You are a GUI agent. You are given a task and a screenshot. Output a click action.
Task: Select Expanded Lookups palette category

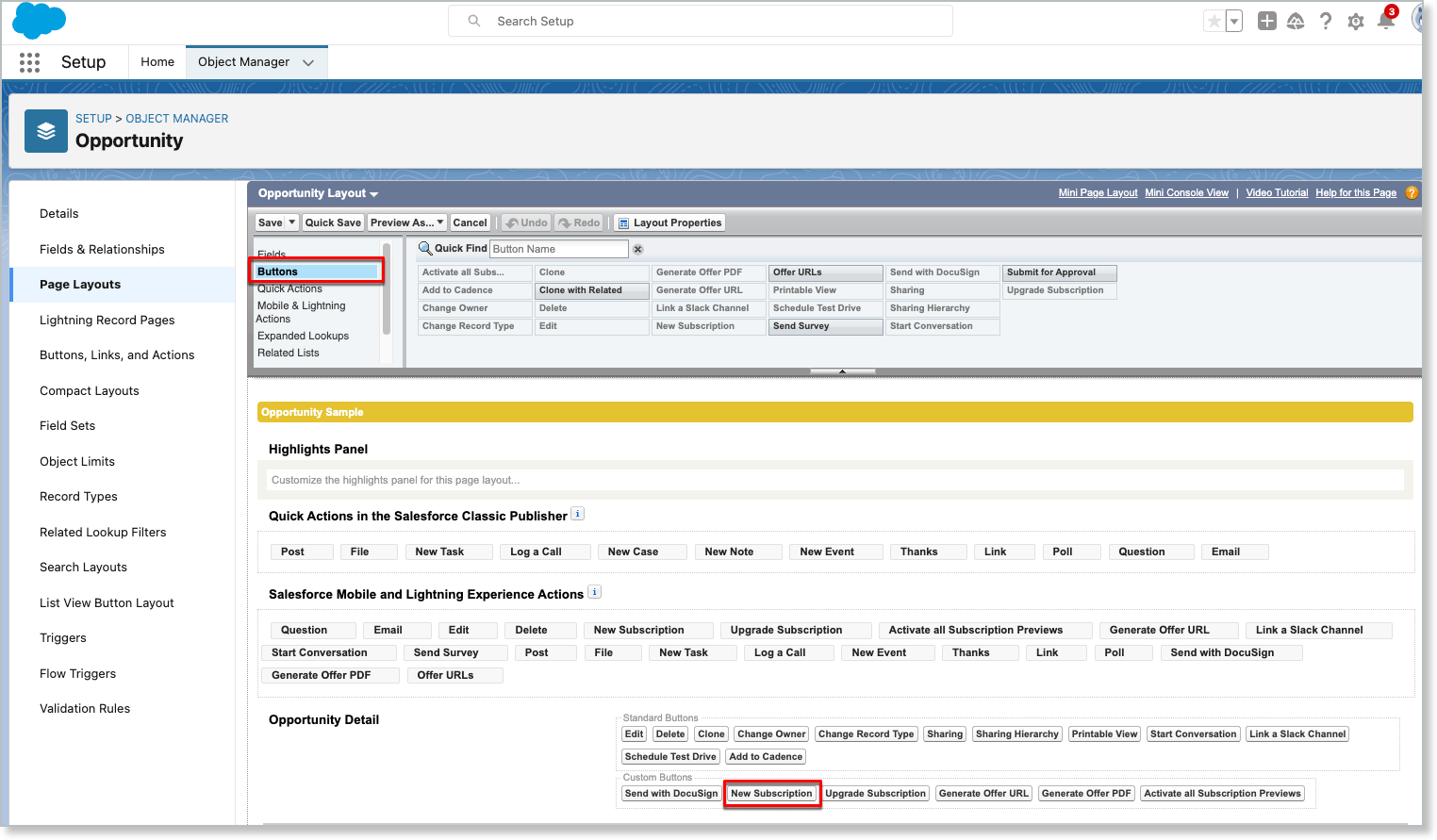(303, 336)
